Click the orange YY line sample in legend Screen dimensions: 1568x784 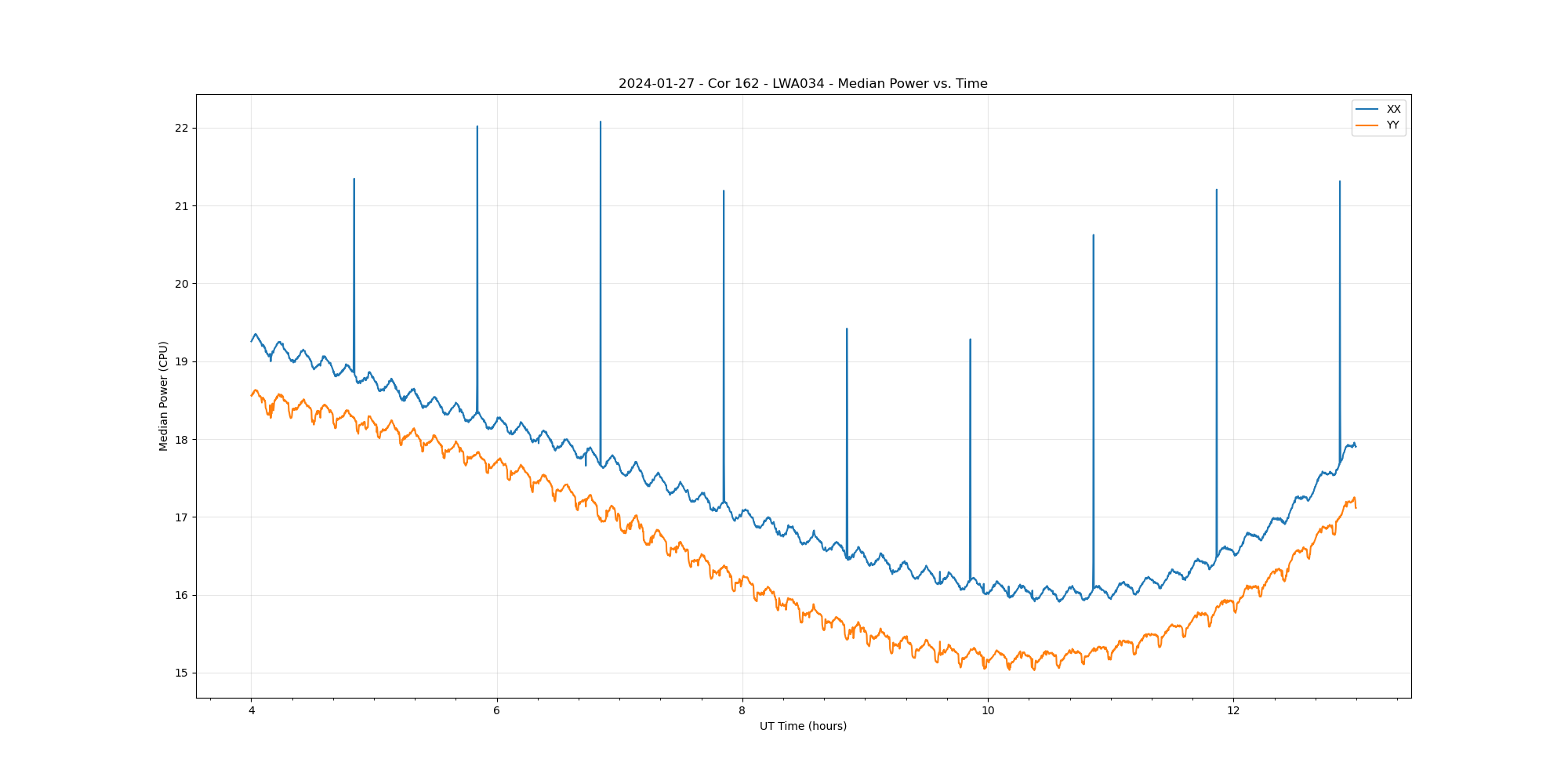click(x=1367, y=125)
